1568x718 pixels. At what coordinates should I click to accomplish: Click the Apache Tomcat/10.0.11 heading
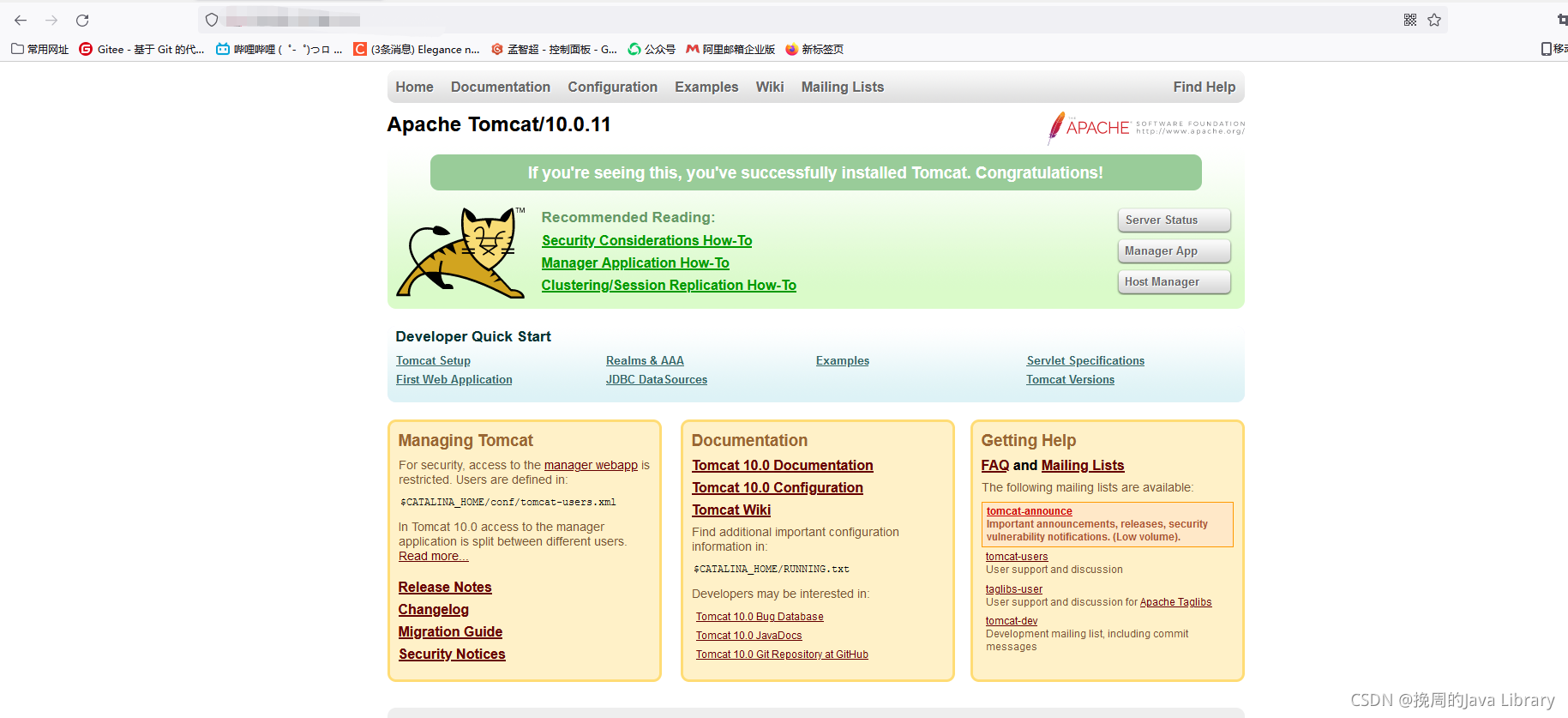click(499, 124)
